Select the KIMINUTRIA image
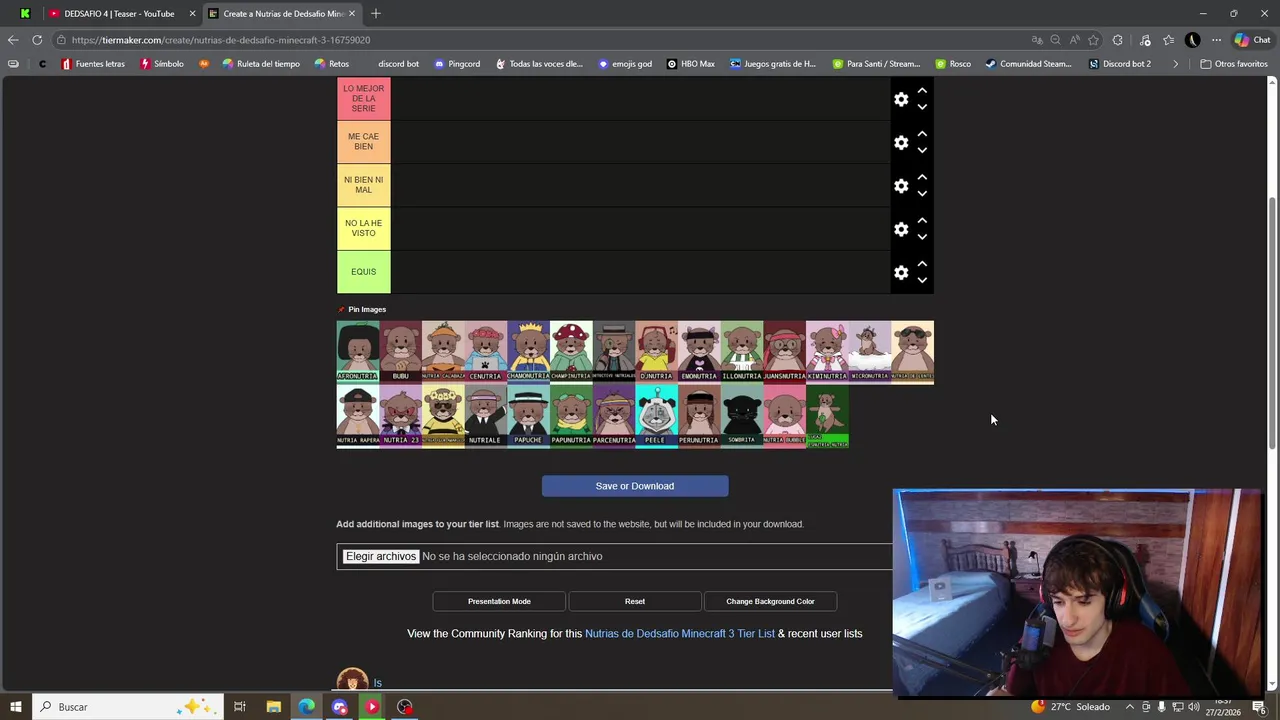Screen dimensions: 1280x720 (827, 351)
